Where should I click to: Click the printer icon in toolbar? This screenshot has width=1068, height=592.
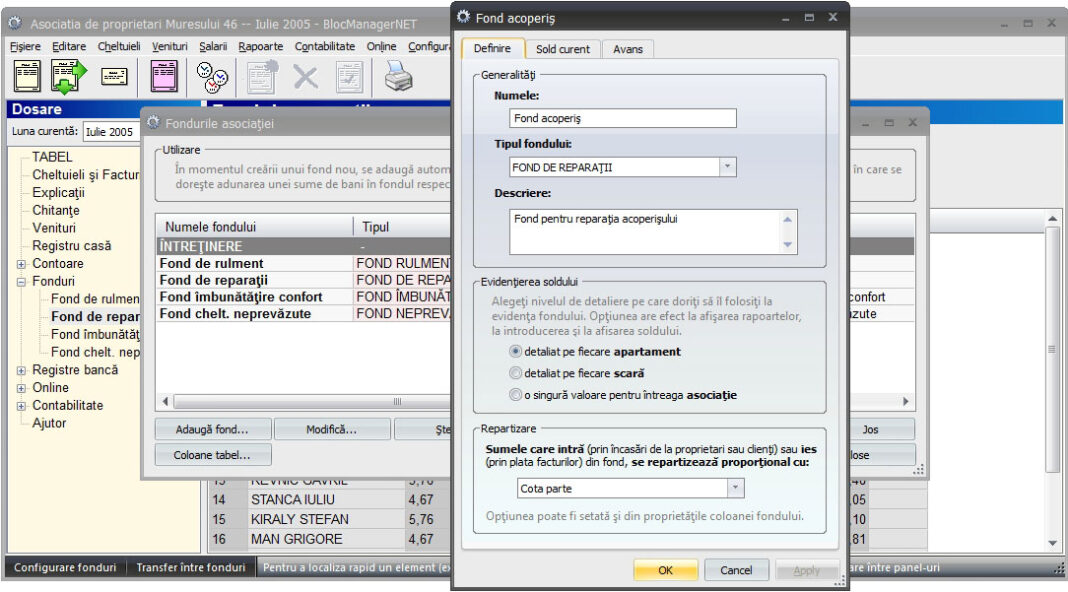pos(399,77)
